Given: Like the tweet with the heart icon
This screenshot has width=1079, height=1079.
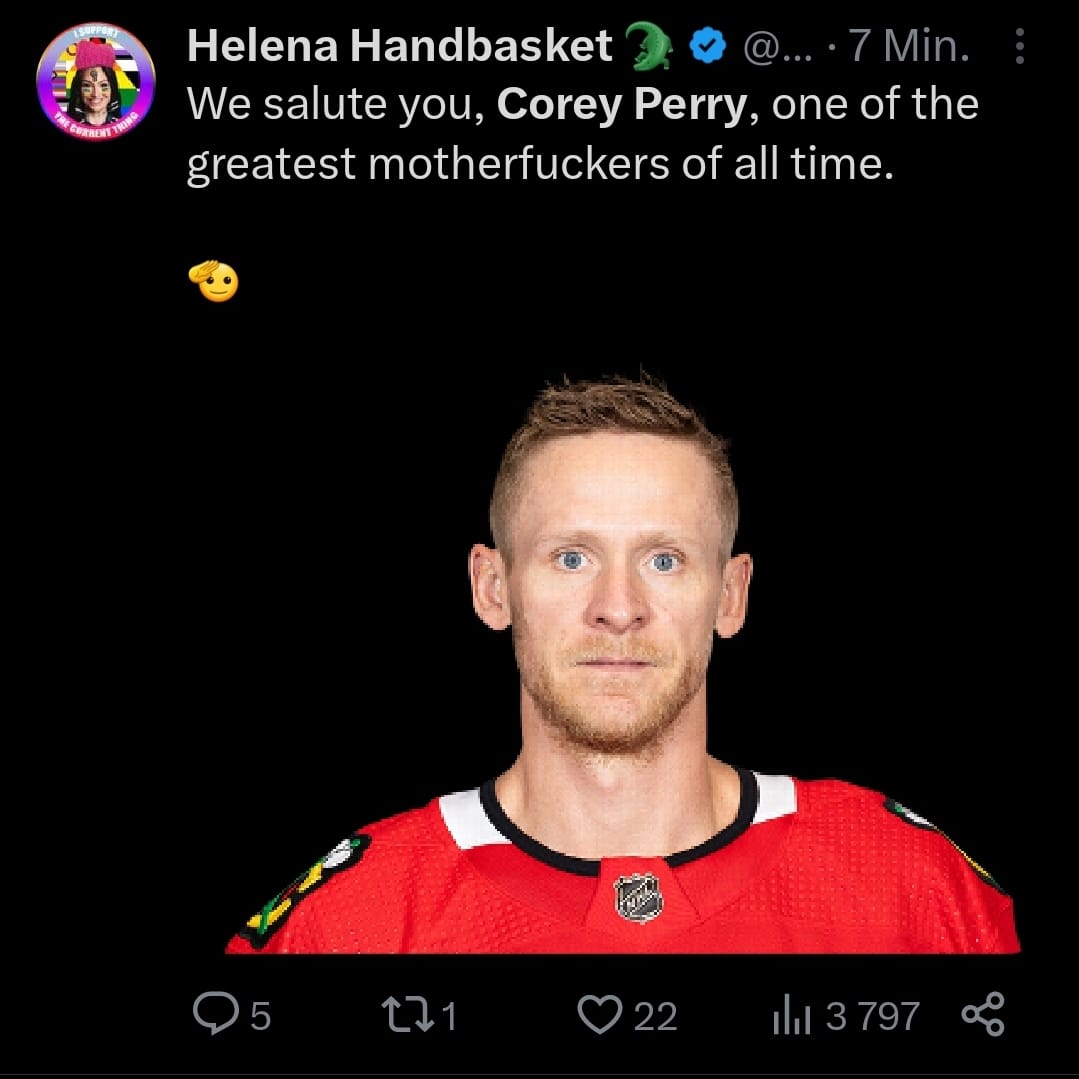Looking at the screenshot, I should [x=599, y=1015].
